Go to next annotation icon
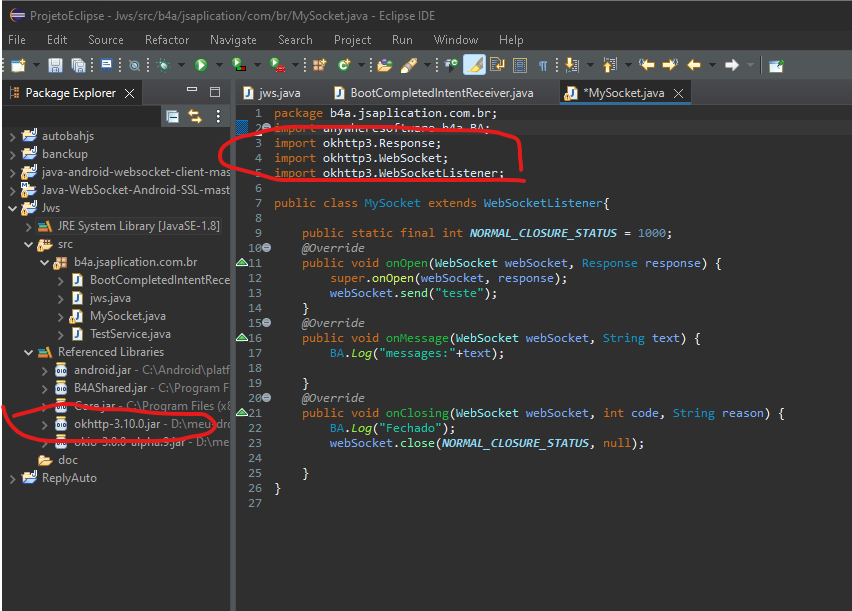 click(571, 66)
